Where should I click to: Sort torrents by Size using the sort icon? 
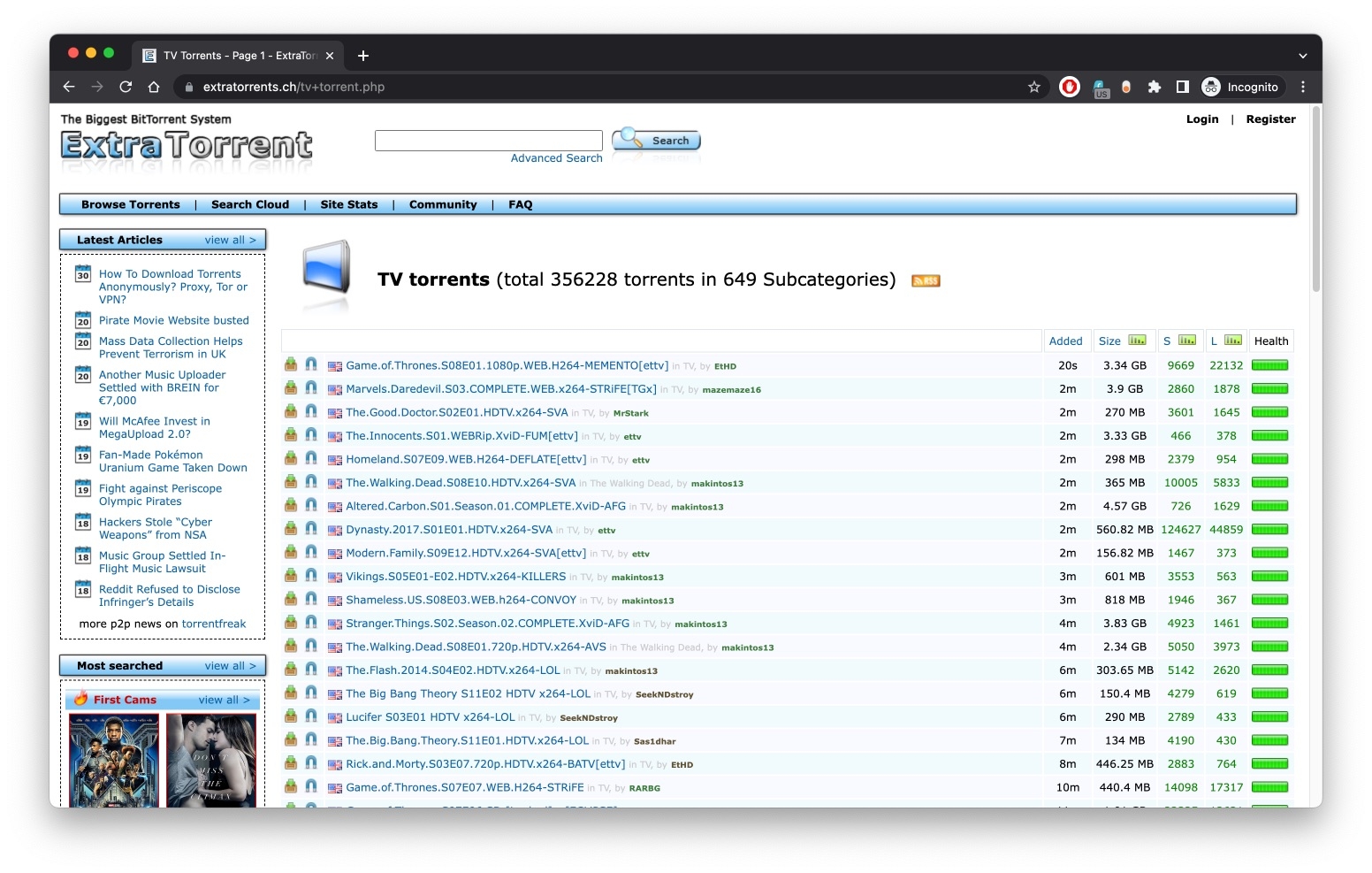(1138, 341)
